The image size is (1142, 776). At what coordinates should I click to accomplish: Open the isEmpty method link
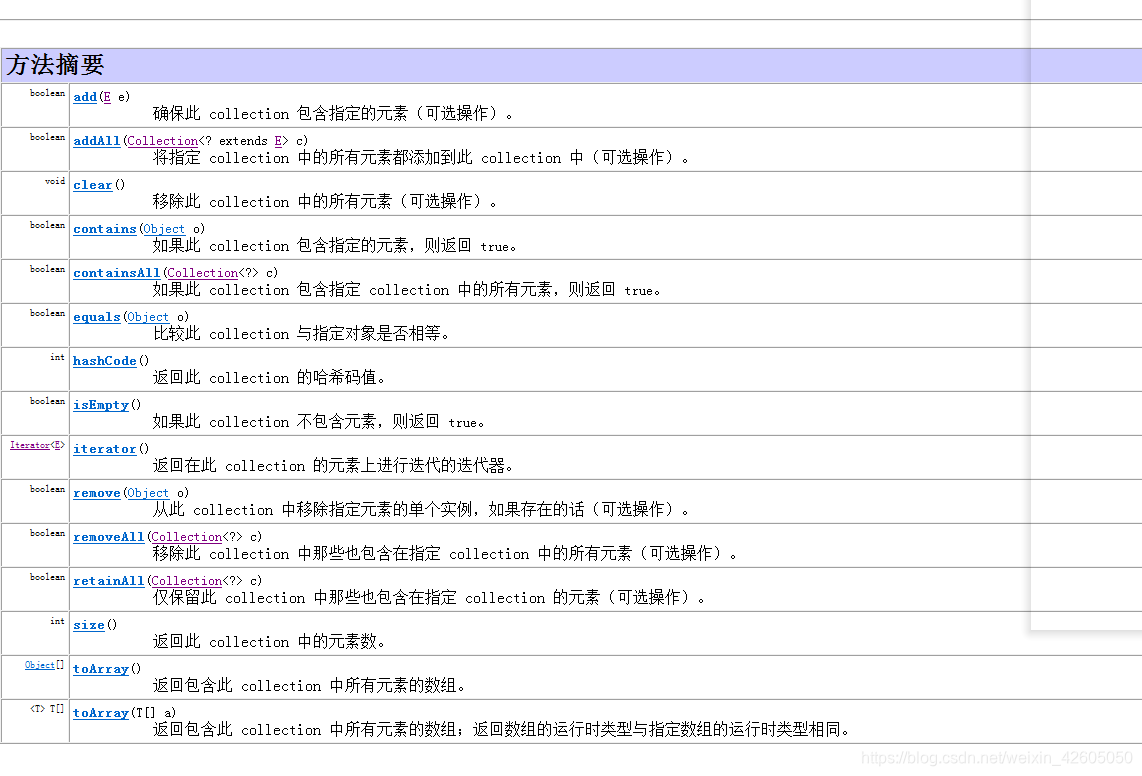[101, 405]
